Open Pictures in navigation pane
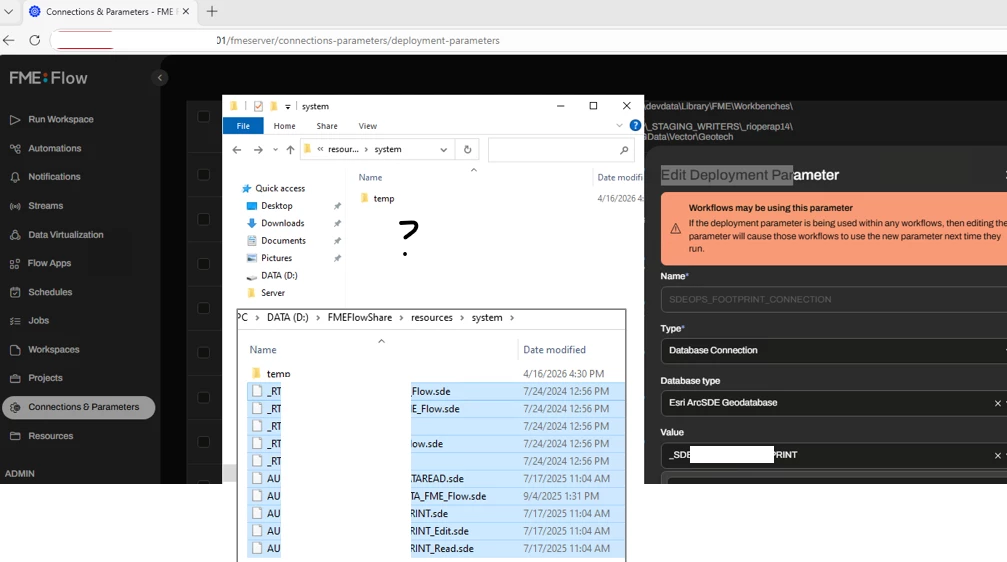 [276, 258]
